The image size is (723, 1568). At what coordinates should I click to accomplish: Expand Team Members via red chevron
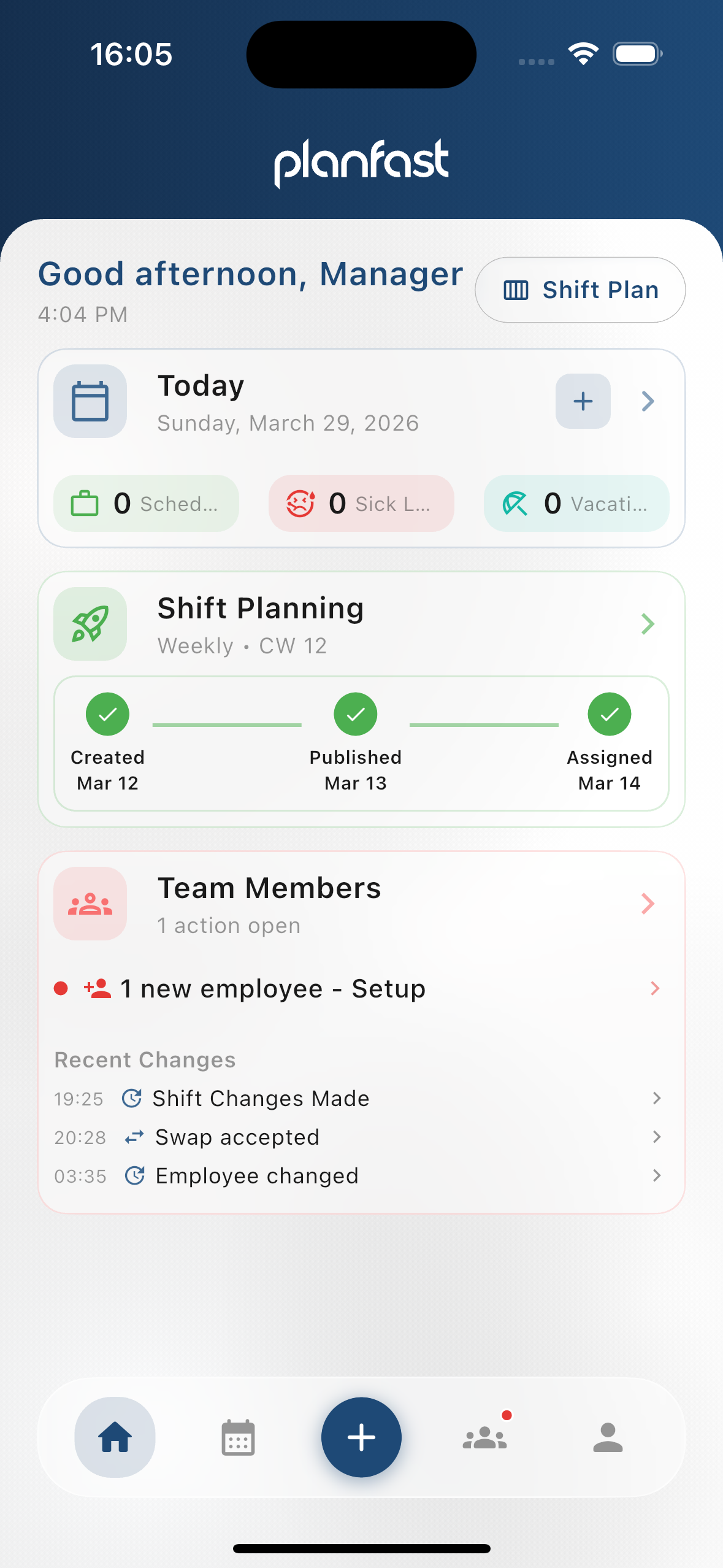coord(648,904)
